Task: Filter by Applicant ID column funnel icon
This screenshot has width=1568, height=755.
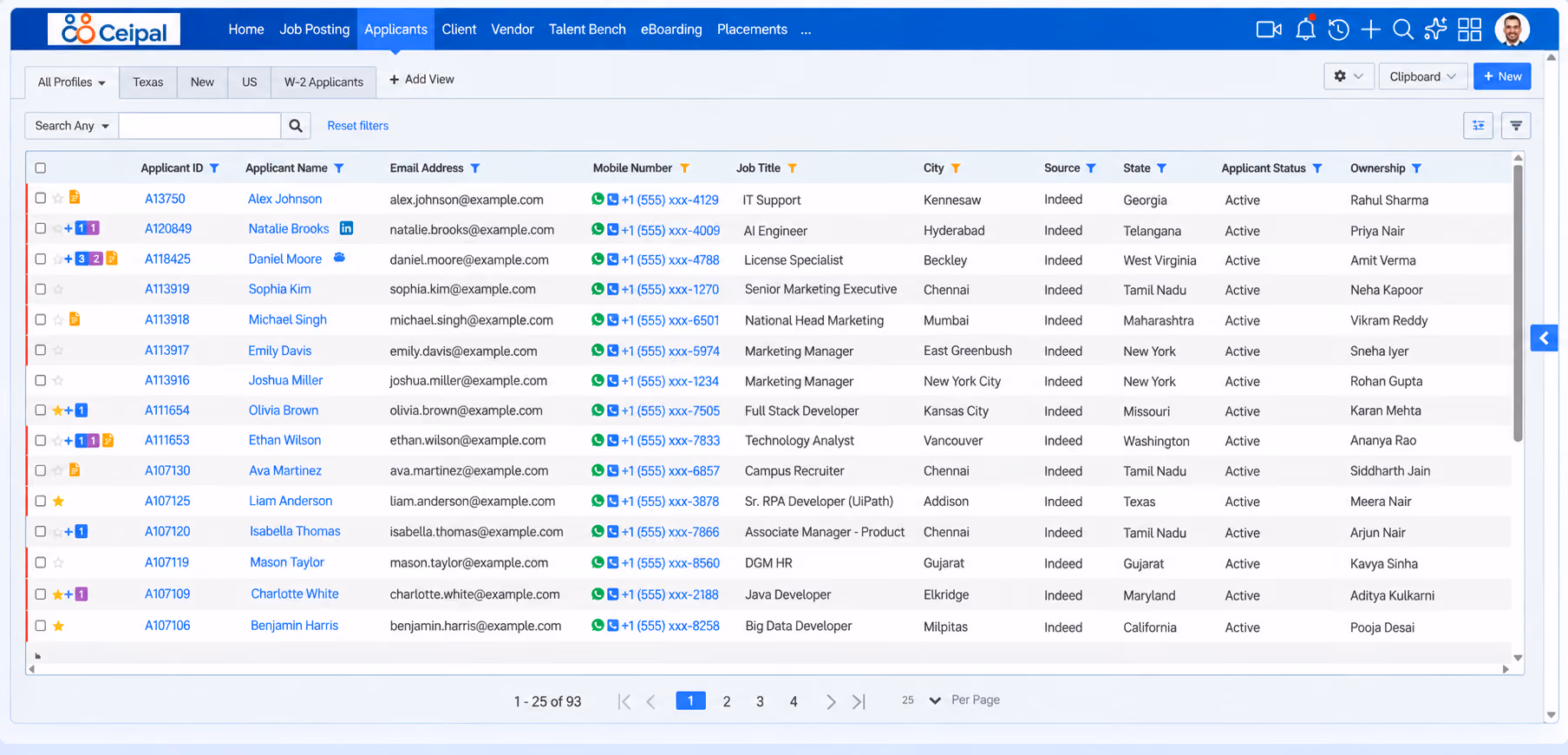Action: (214, 168)
